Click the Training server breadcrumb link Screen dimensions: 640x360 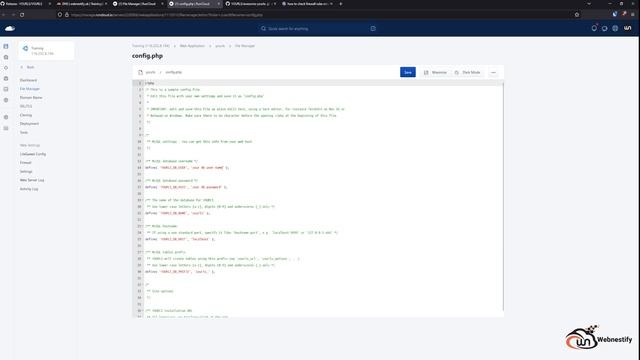[x=151, y=46]
